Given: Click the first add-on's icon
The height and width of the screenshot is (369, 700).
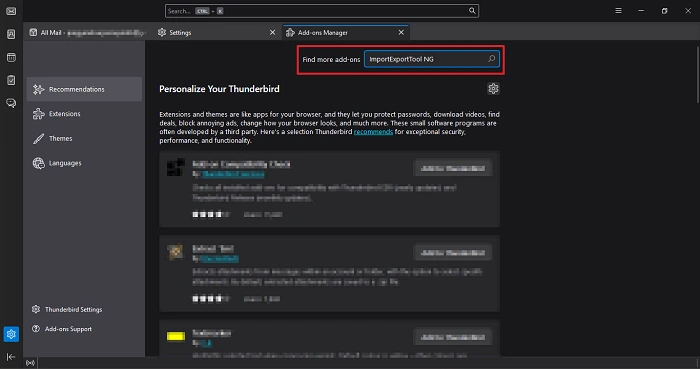Looking at the screenshot, I should (x=175, y=167).
